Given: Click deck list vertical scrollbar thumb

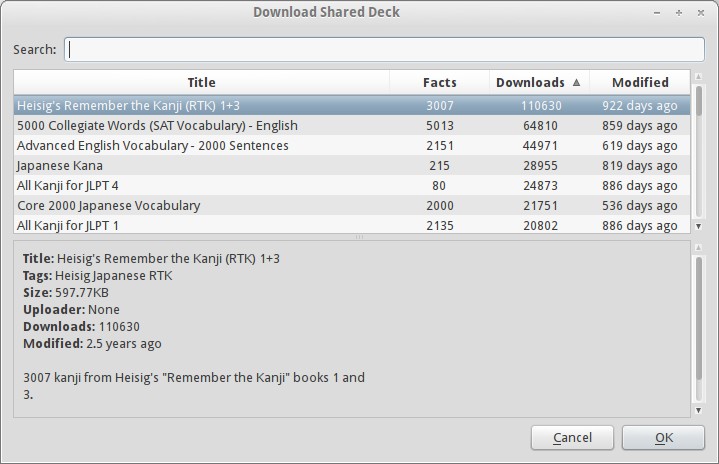Looking at the screenshot, I should (x=698, y=101).
